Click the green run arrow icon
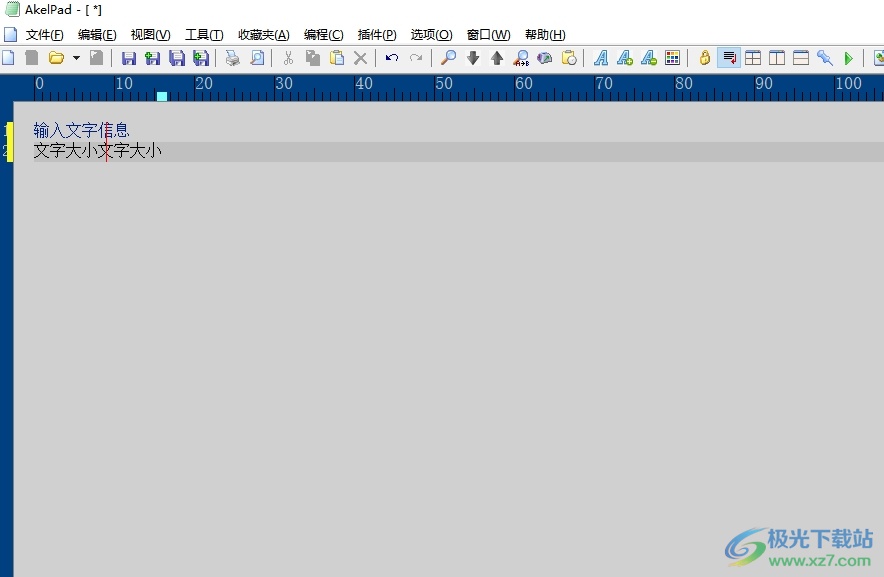This screenshot has width=884, height=577. [x=848, y=58]
